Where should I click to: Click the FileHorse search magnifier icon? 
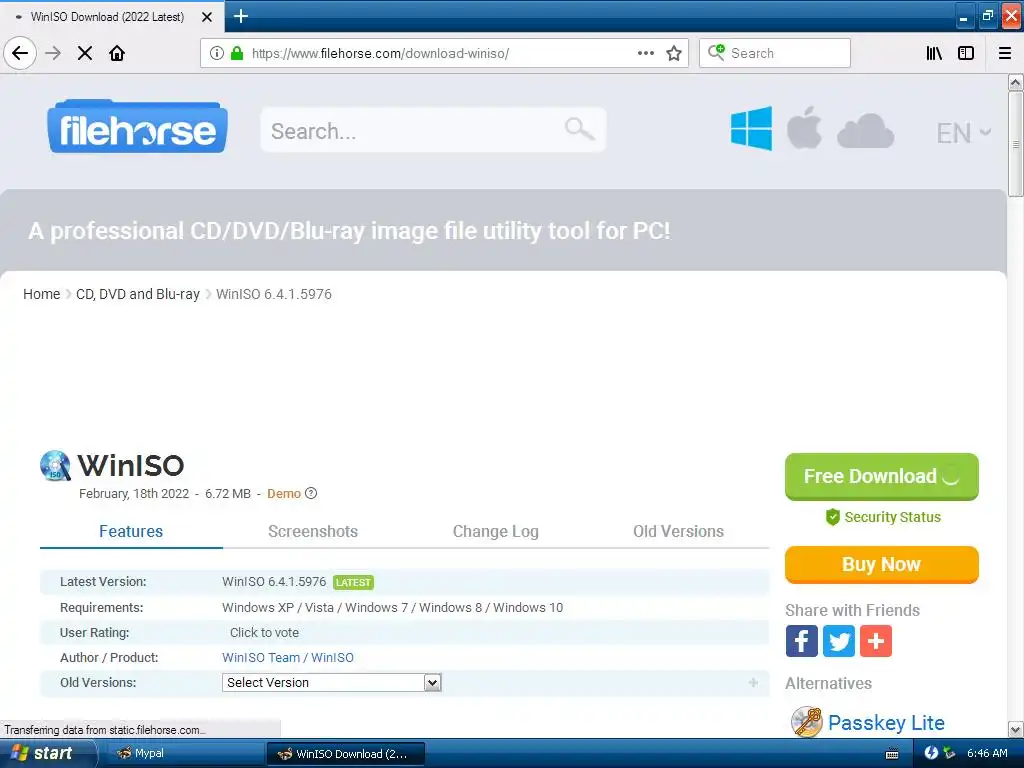pyautogui.click(x=579, y=129)
